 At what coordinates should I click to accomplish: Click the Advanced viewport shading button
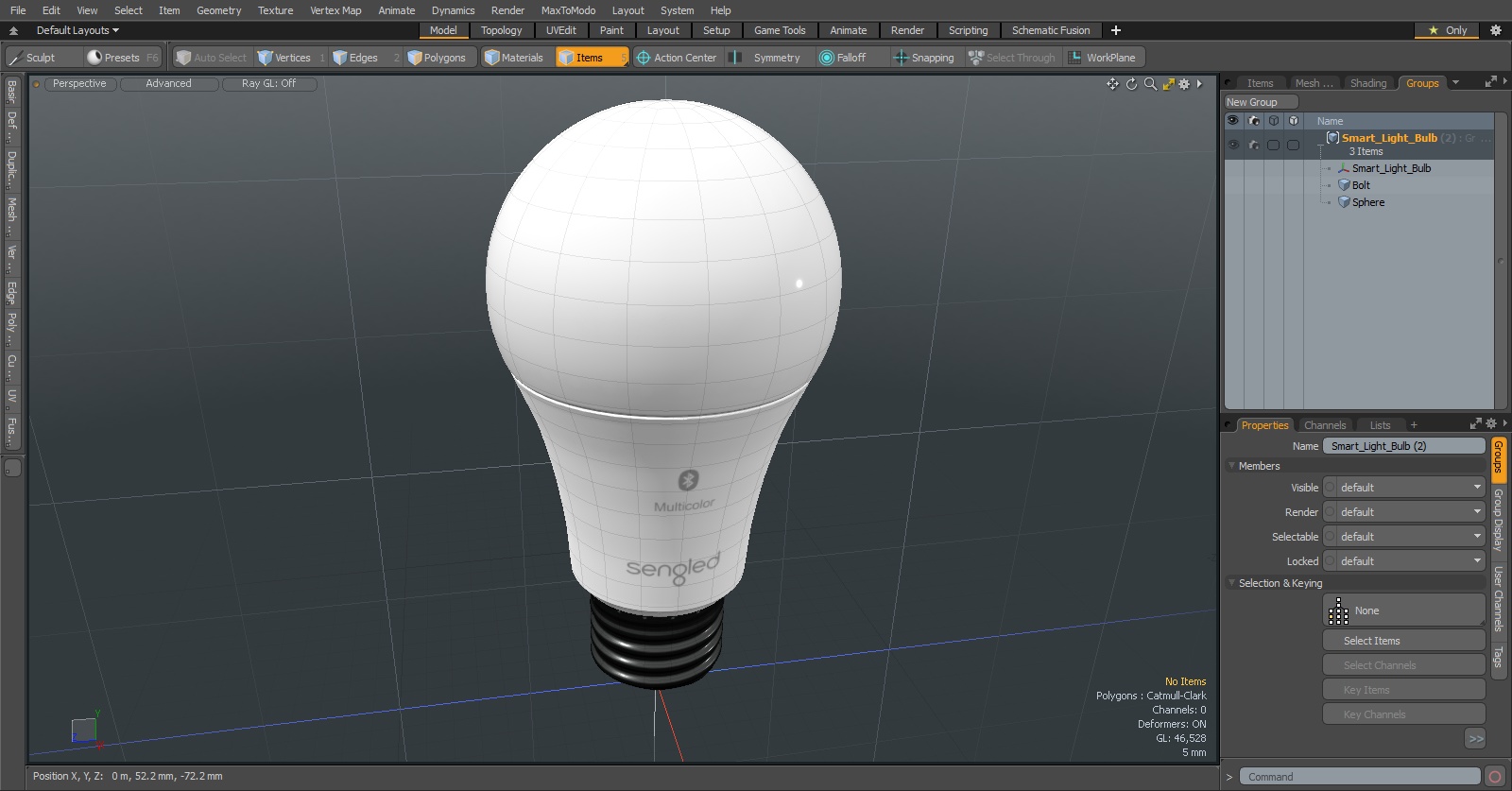[169, 84]
